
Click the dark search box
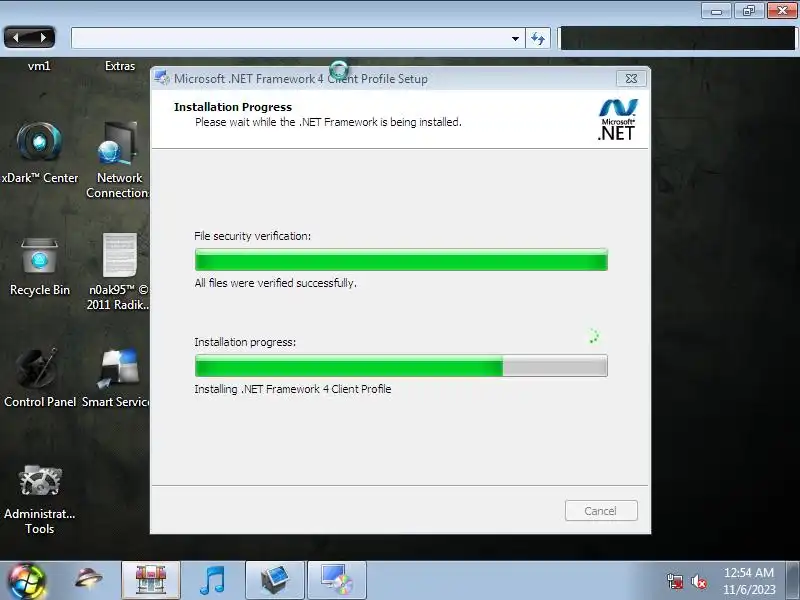678,38
